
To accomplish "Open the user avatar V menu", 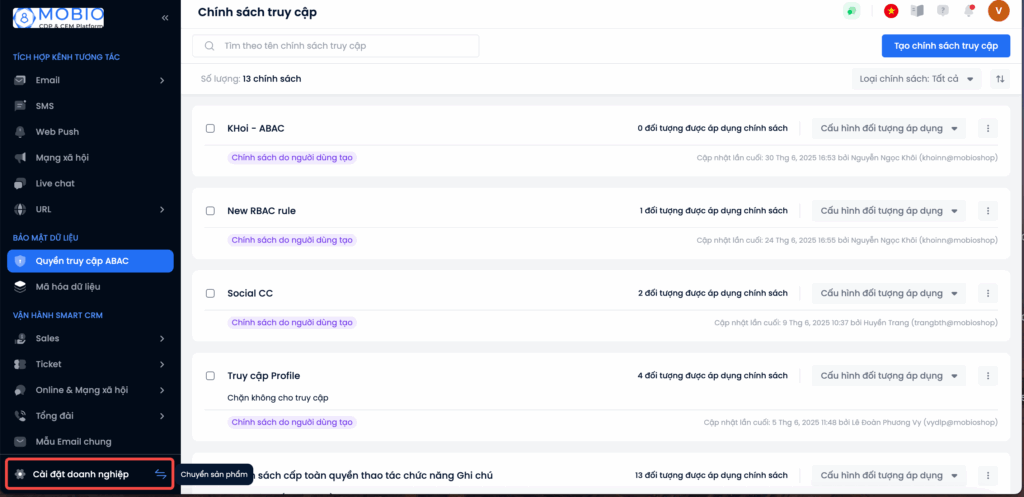I will click(999, 10).
